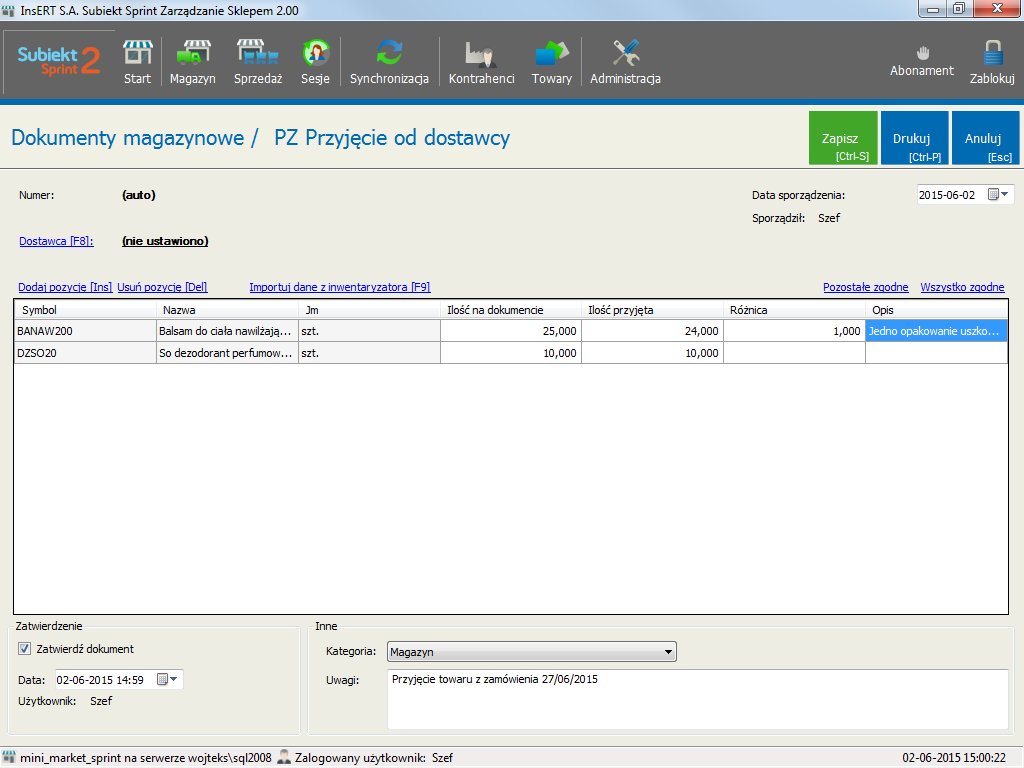Click the Dokumenty magazynowe breadcrumb title
Screen dimensions: 1024x768
(127, 138)
